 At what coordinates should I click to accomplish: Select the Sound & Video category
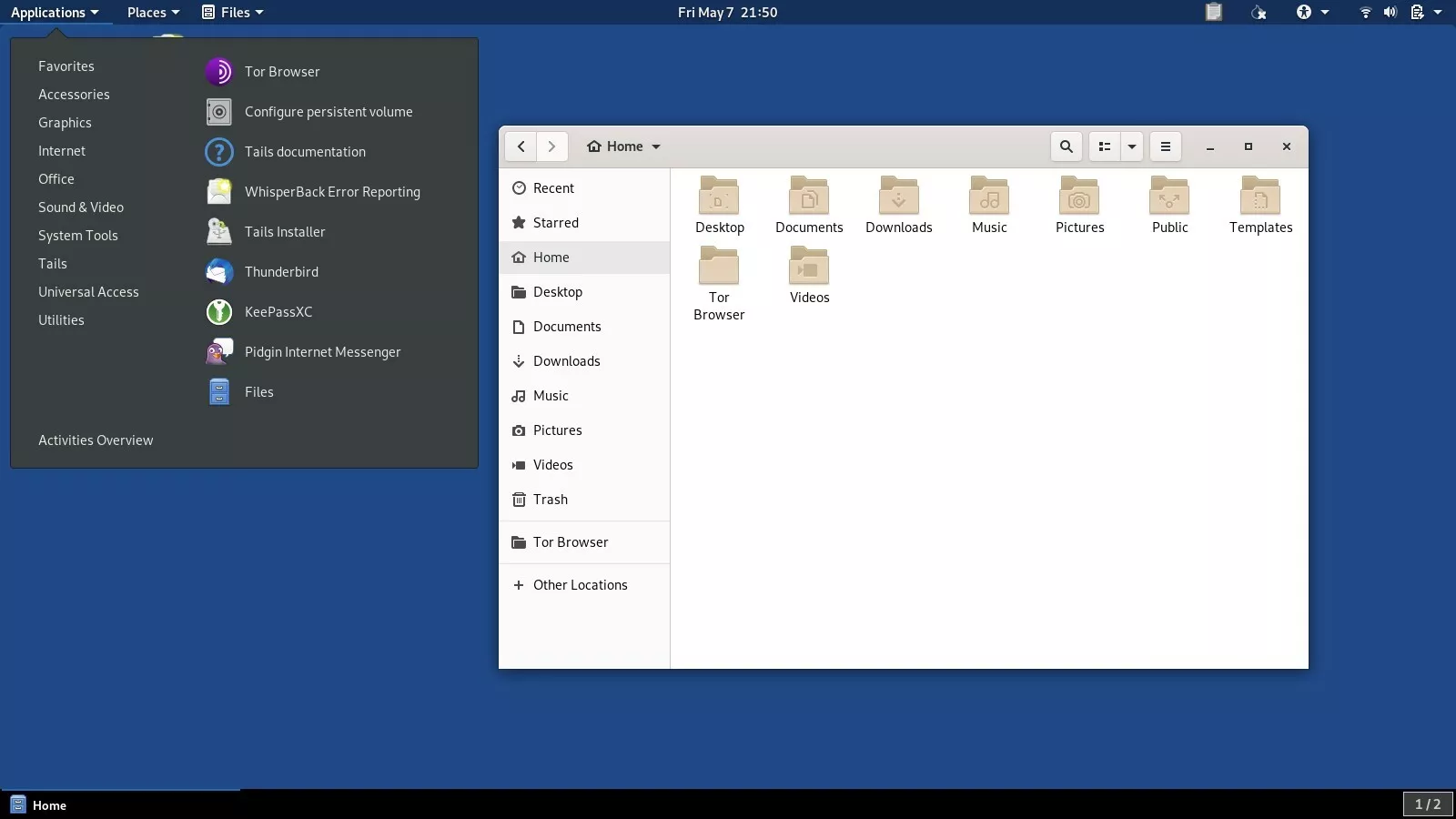tap(81, 207)
